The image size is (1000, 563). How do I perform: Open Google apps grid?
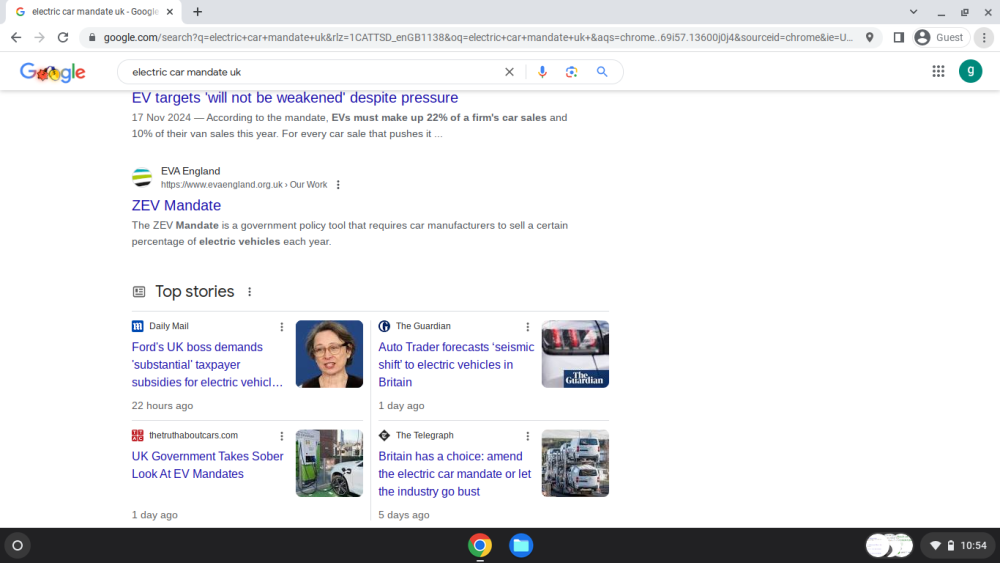[x=938, y=71]
